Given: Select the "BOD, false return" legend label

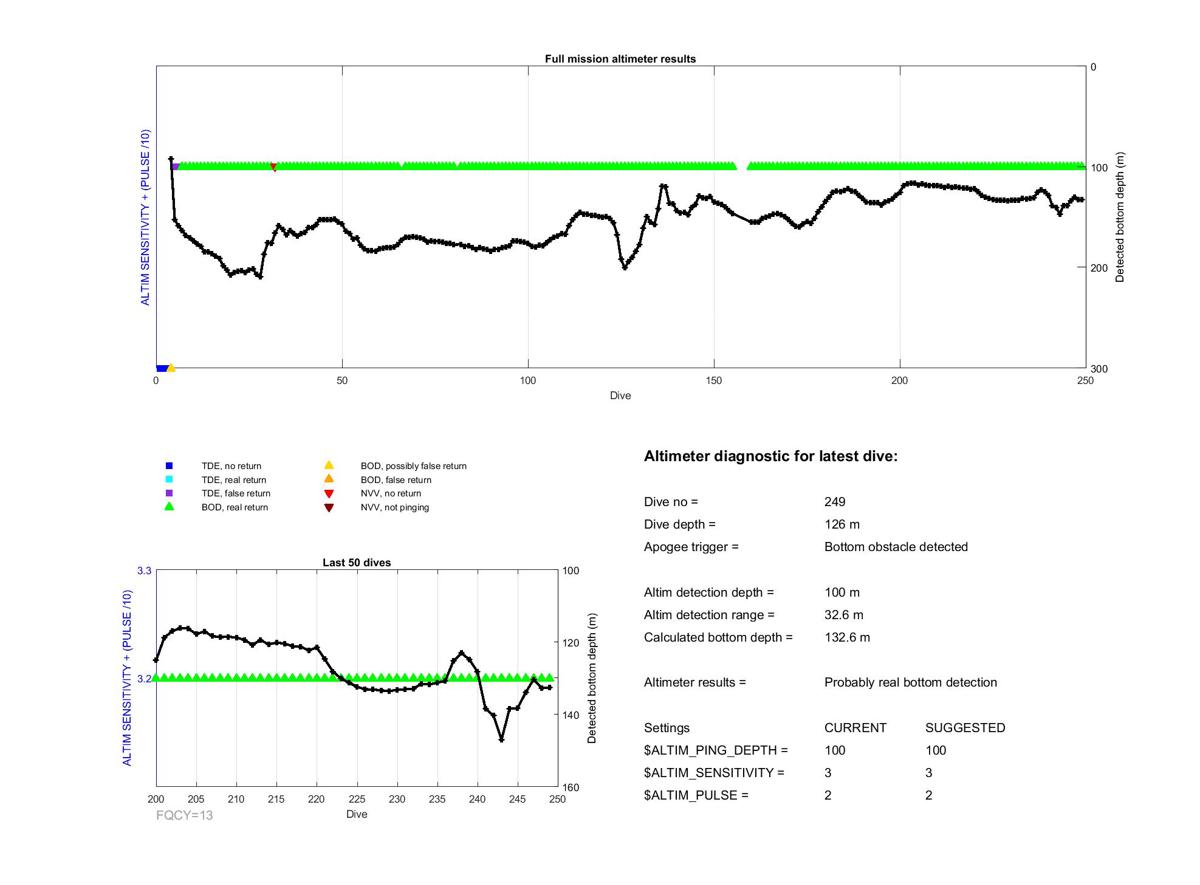Looking at the screenshot, I should click(x=396, y=480).
